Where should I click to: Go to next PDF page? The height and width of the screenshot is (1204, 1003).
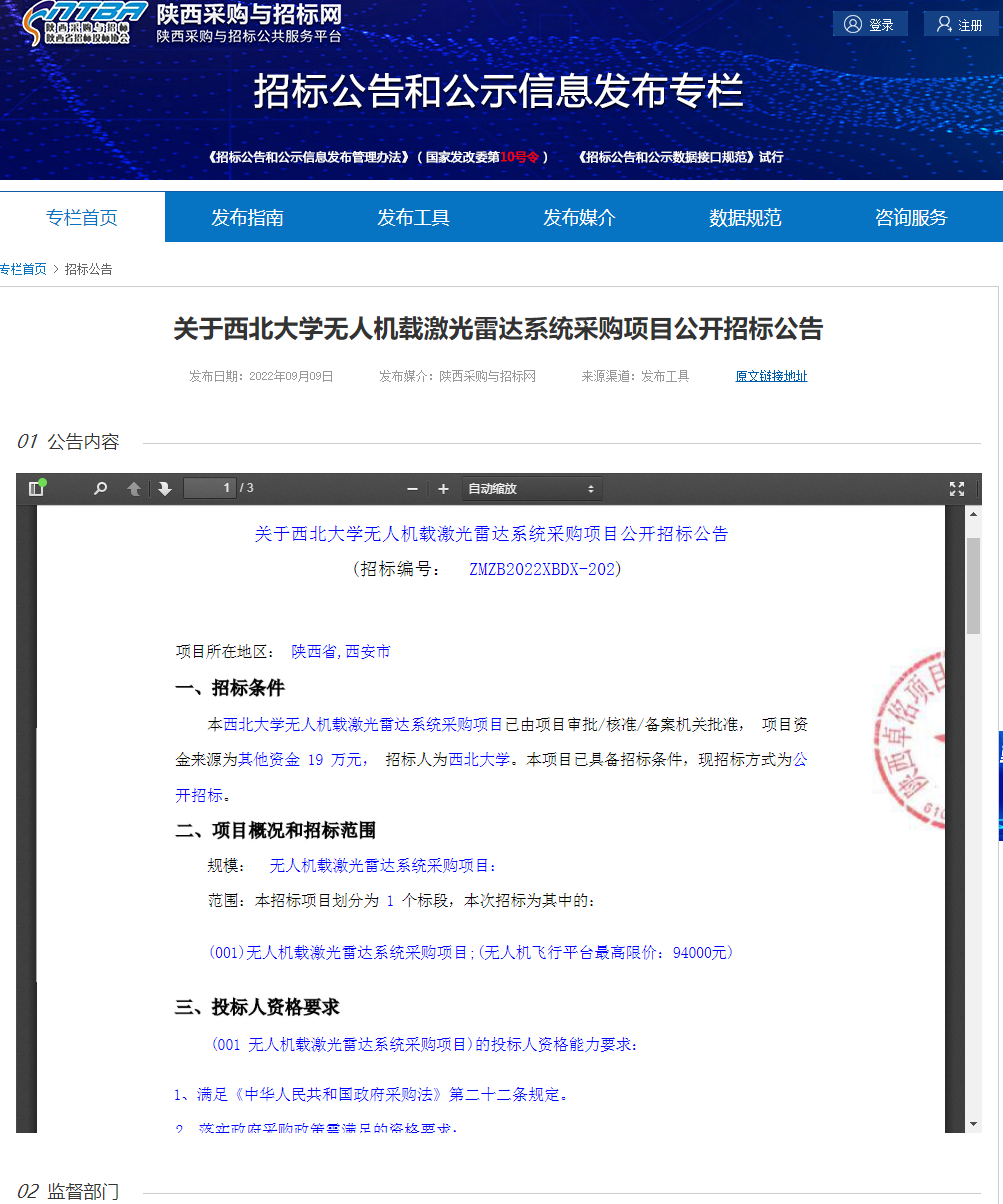tap(165, 489)
